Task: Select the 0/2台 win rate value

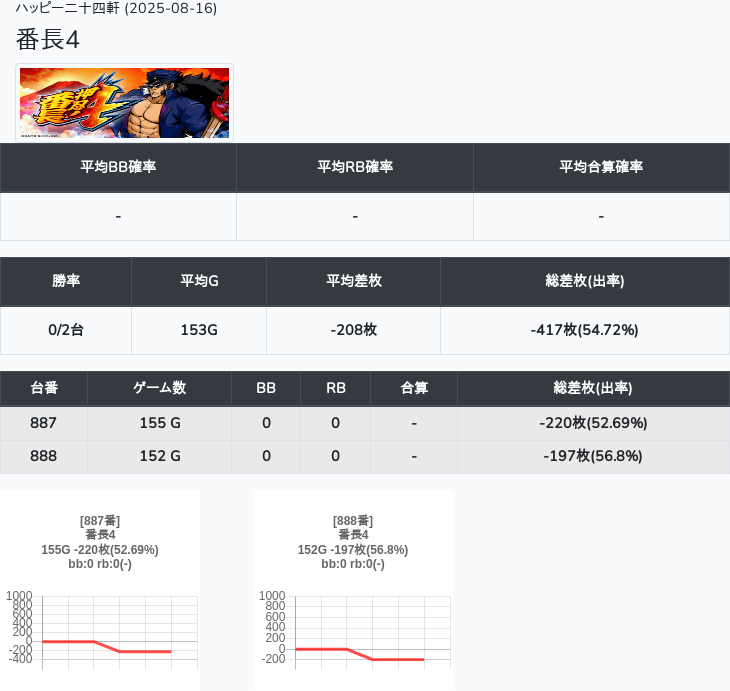Action: [66, 330]
